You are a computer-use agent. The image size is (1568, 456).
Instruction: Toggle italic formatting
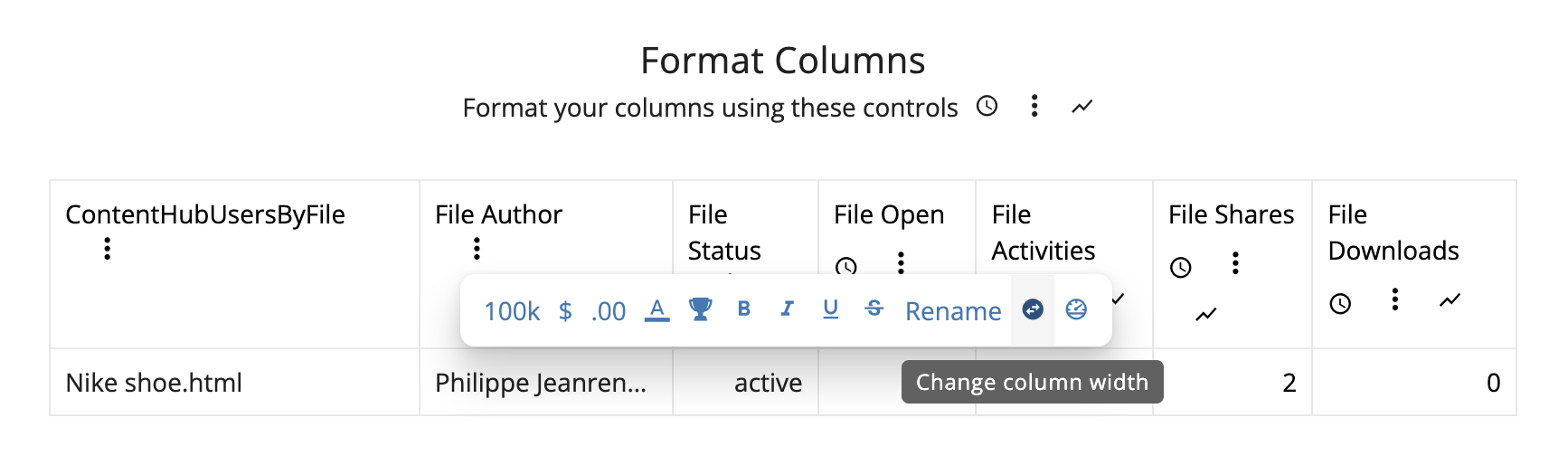click(788, 309)
